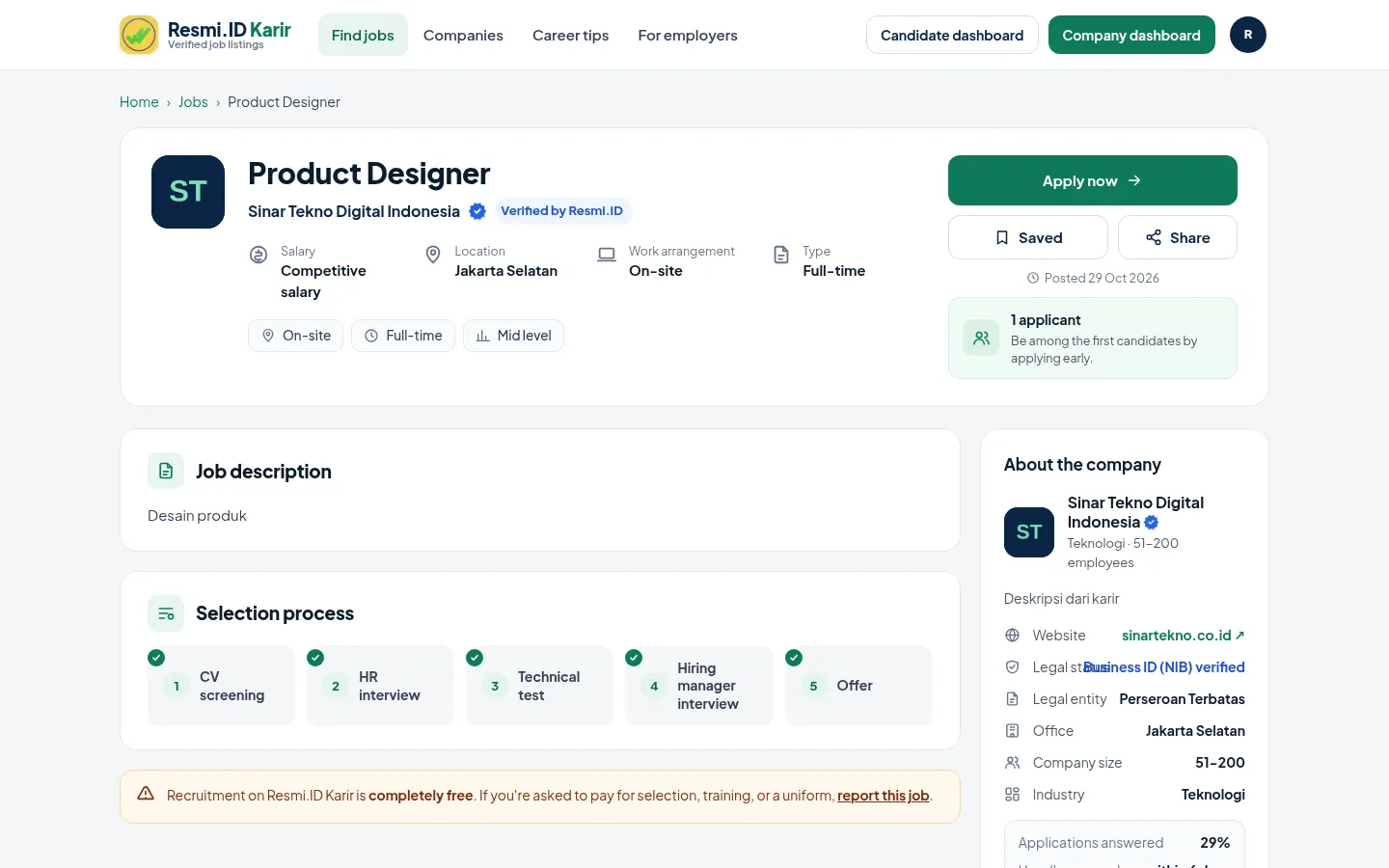
Task: Click the Resmi.ID Karir logo icon
Action: (139, 35)
